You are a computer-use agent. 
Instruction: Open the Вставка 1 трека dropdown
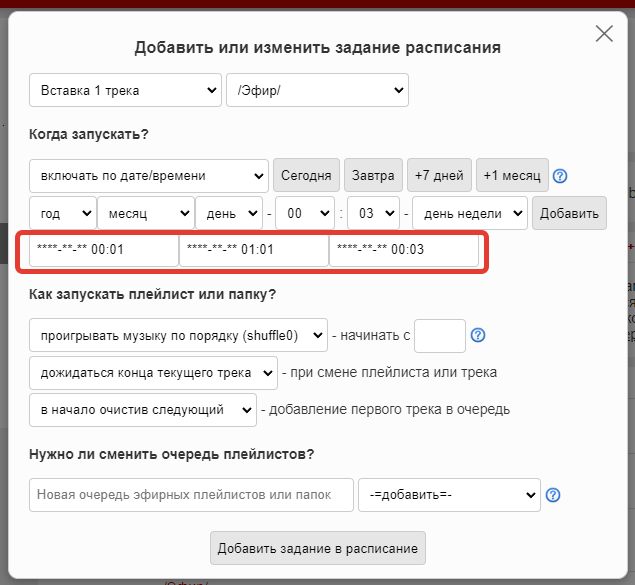[125, 90]
